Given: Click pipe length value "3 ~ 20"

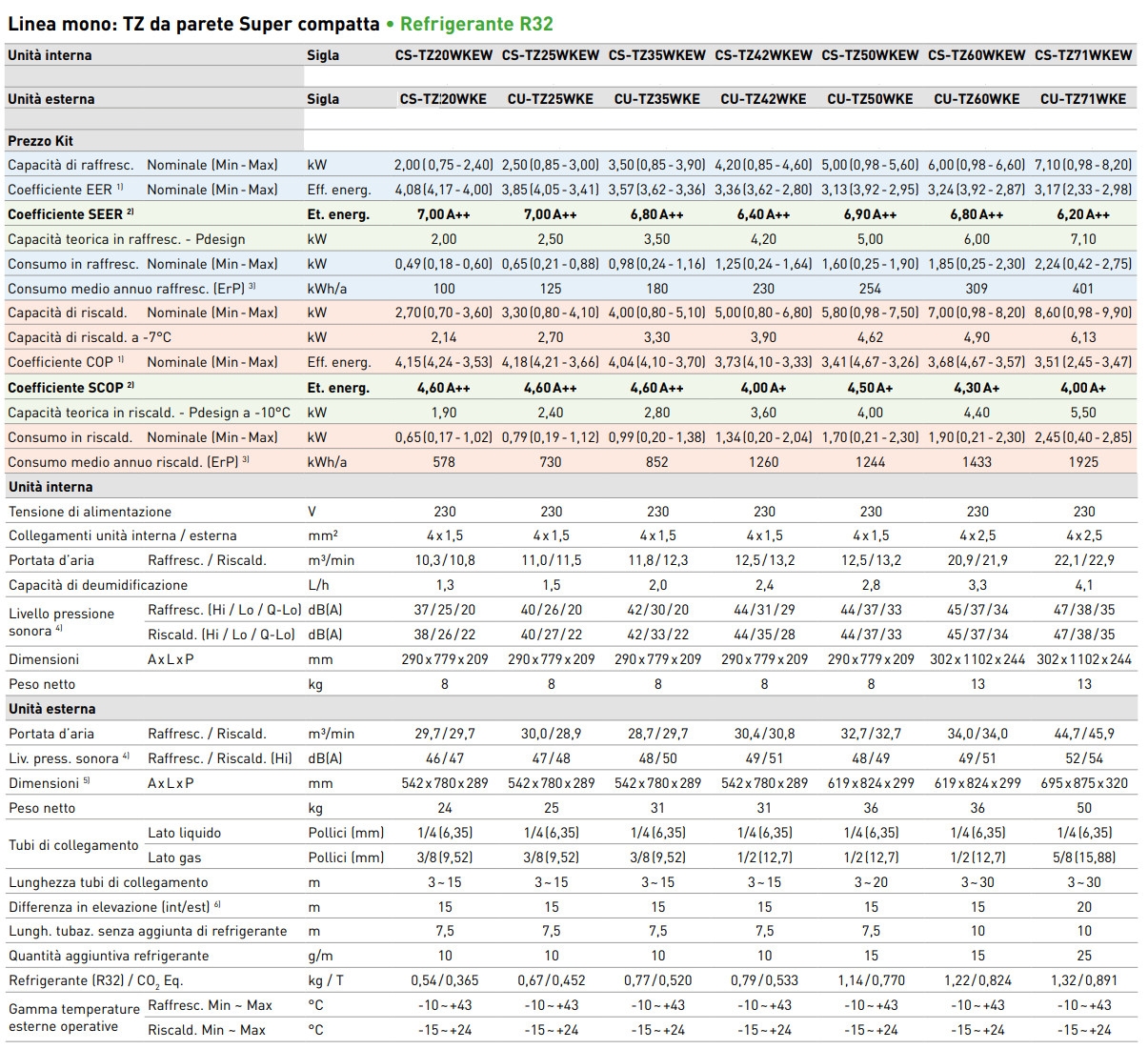Looking at the screenshot, I should tap(871, 882).
